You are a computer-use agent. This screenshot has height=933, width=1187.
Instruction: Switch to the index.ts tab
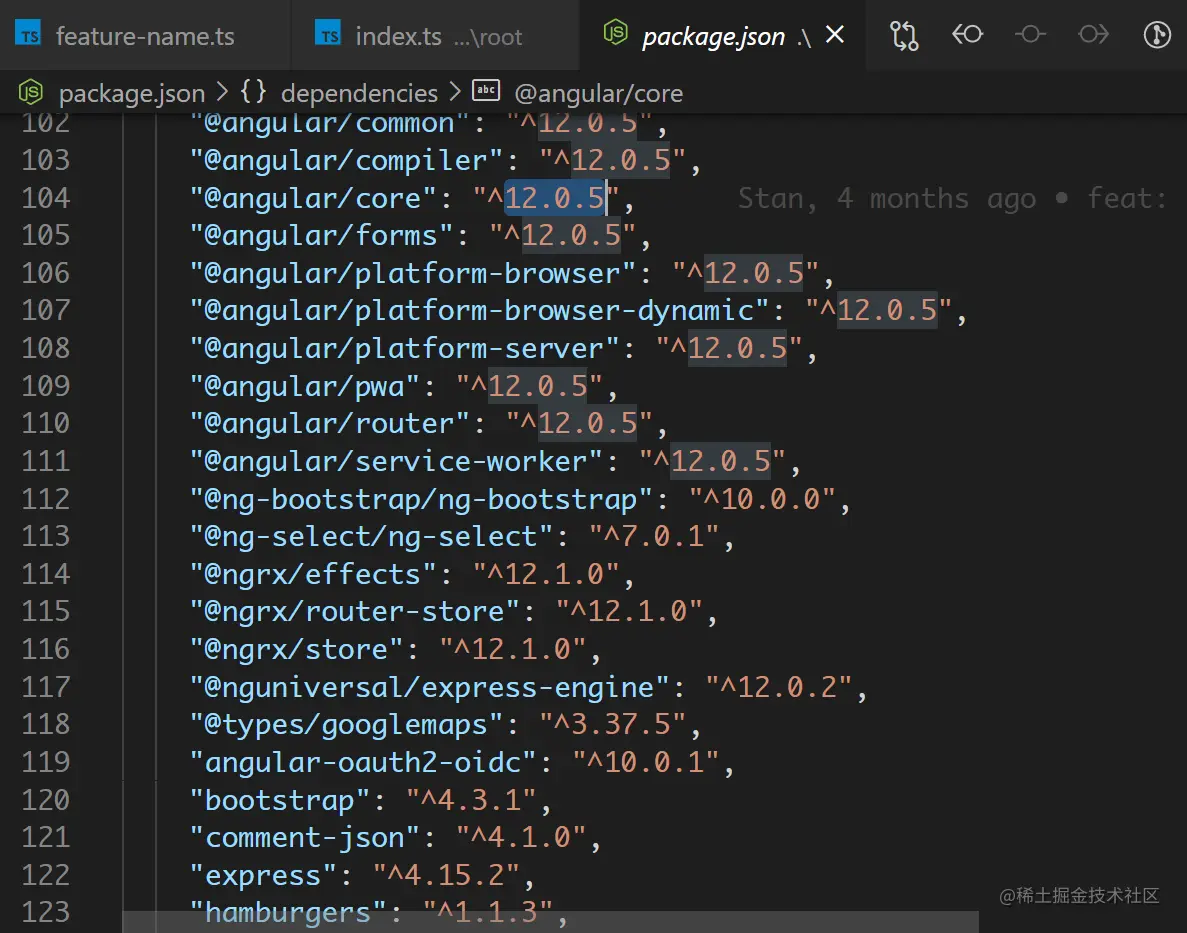point(401,35)
